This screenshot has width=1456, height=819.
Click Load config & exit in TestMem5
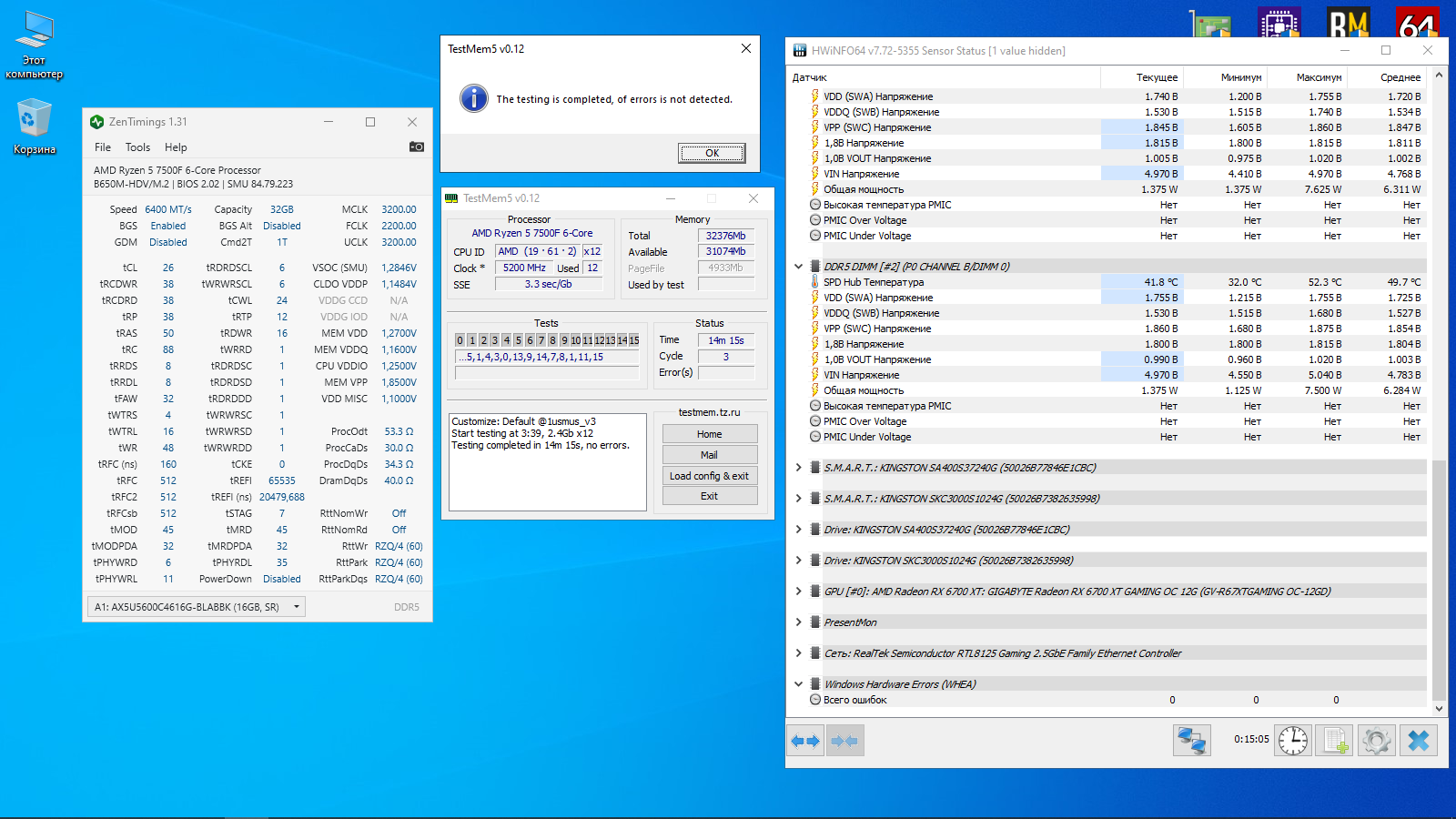(710, 476)
